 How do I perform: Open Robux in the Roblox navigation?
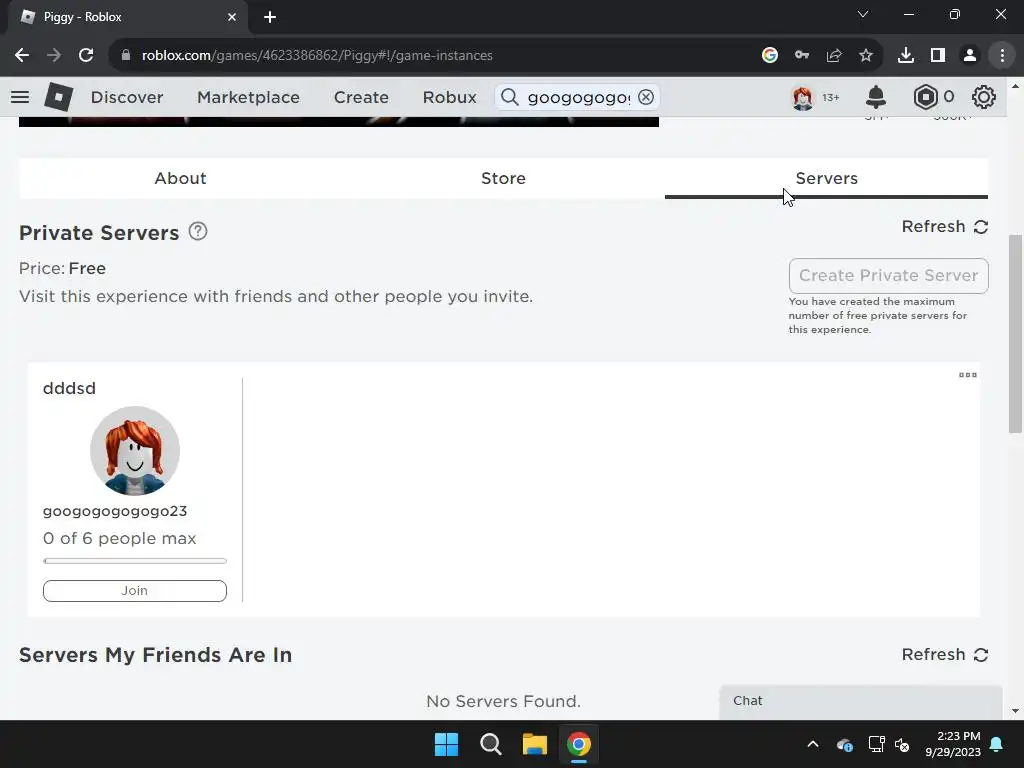pos(449,97)
